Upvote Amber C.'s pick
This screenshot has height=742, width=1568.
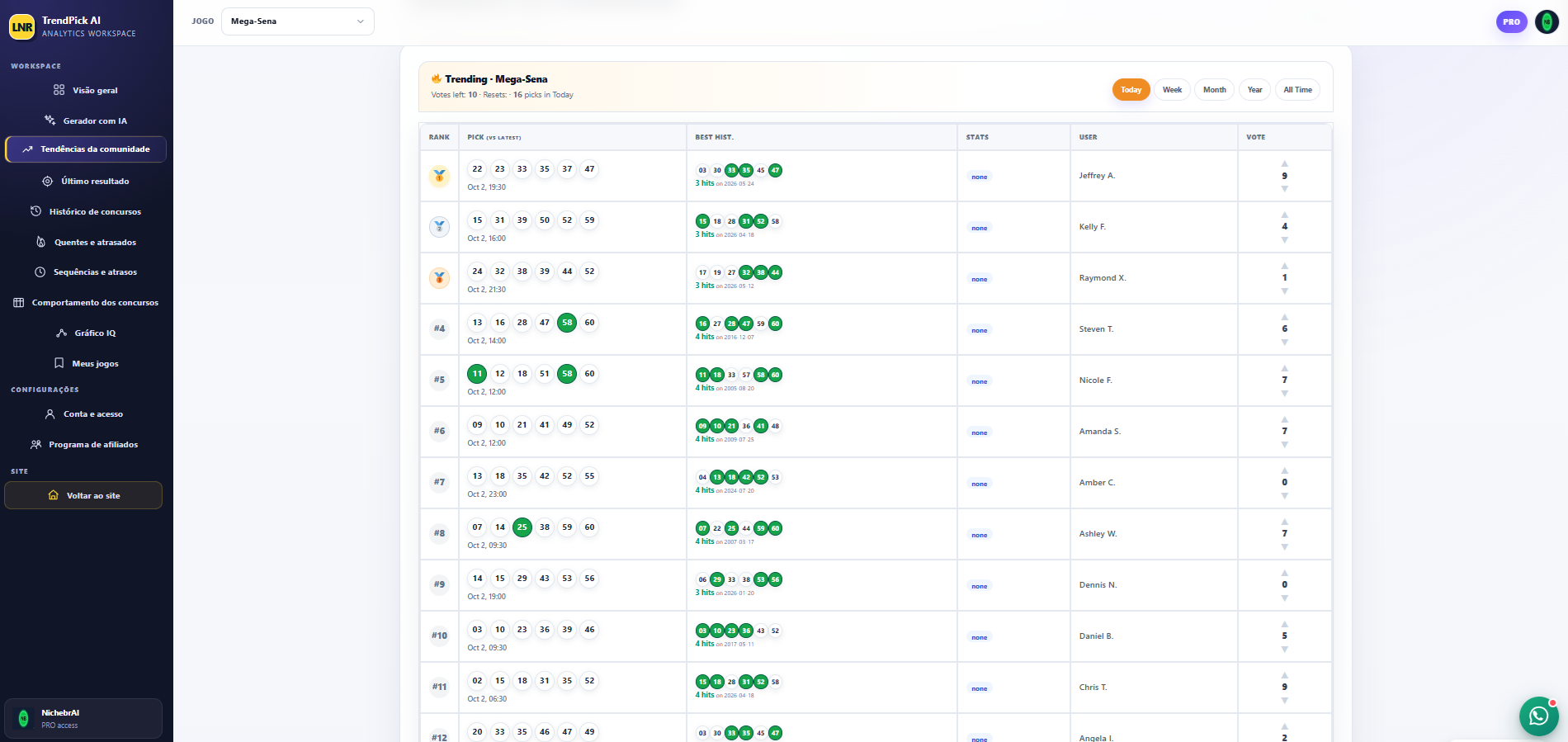pyautogui.click(x=1284, y=470)
